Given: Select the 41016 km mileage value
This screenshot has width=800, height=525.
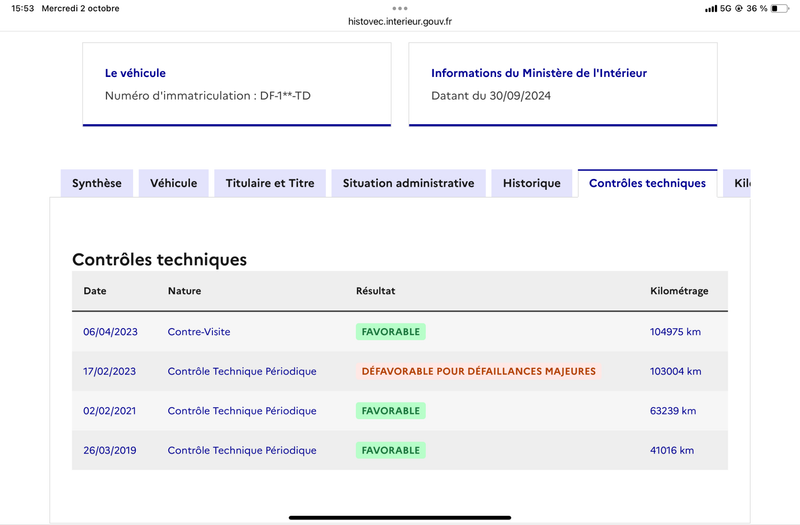Looking at the screenshot, I should coord(672,451).
